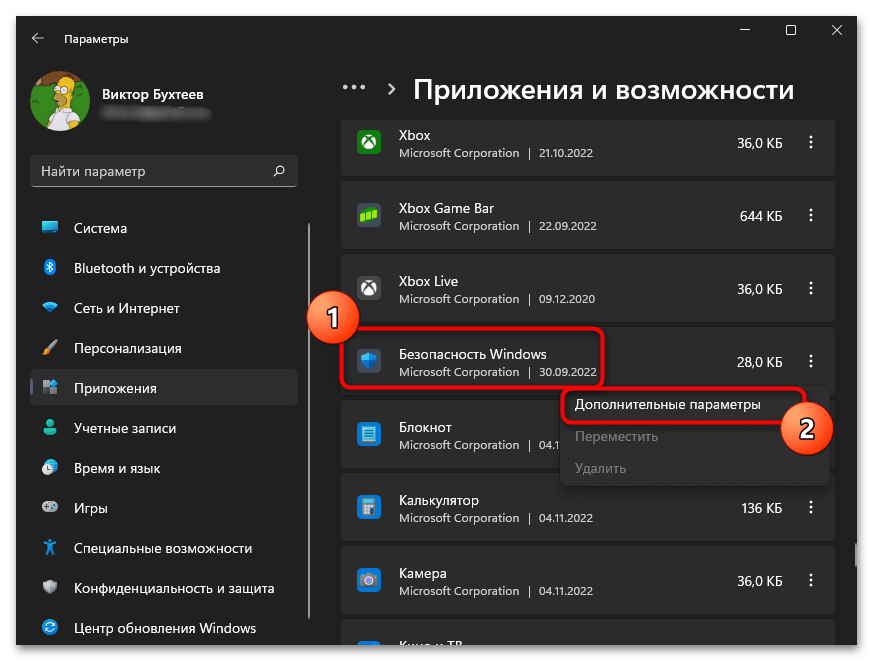This screenshot has height=661, width=873.
Task: Click the Xbox Live app name
Action: pos(428,281)
